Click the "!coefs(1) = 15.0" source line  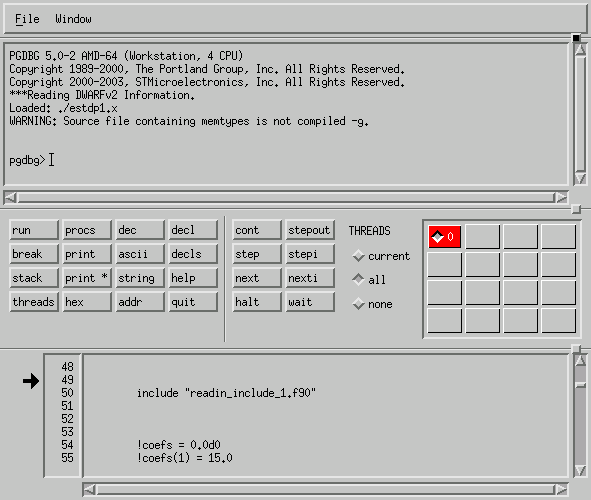coord(185,458)
